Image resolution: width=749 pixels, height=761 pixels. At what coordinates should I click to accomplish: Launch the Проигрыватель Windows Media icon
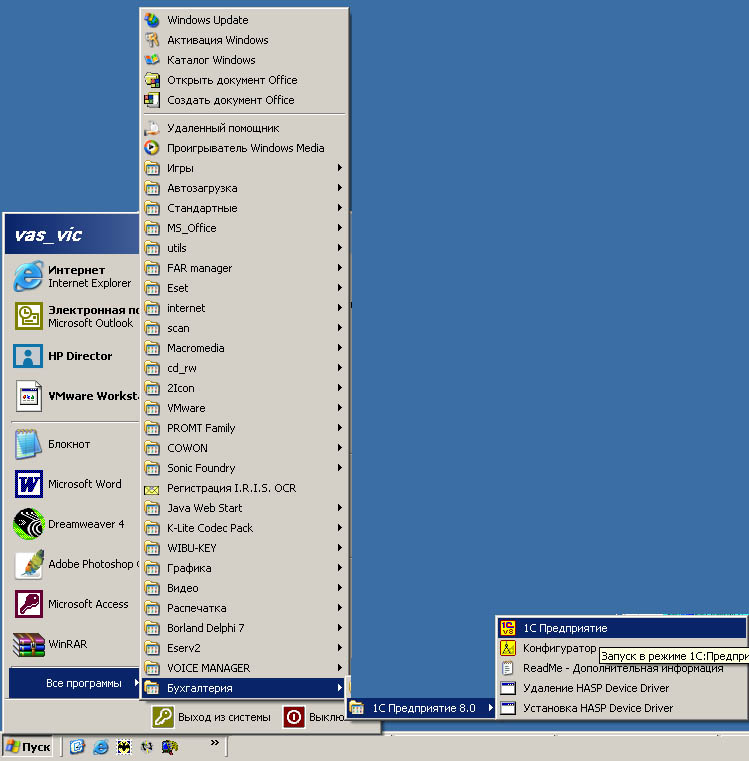[x=152, y=148]
